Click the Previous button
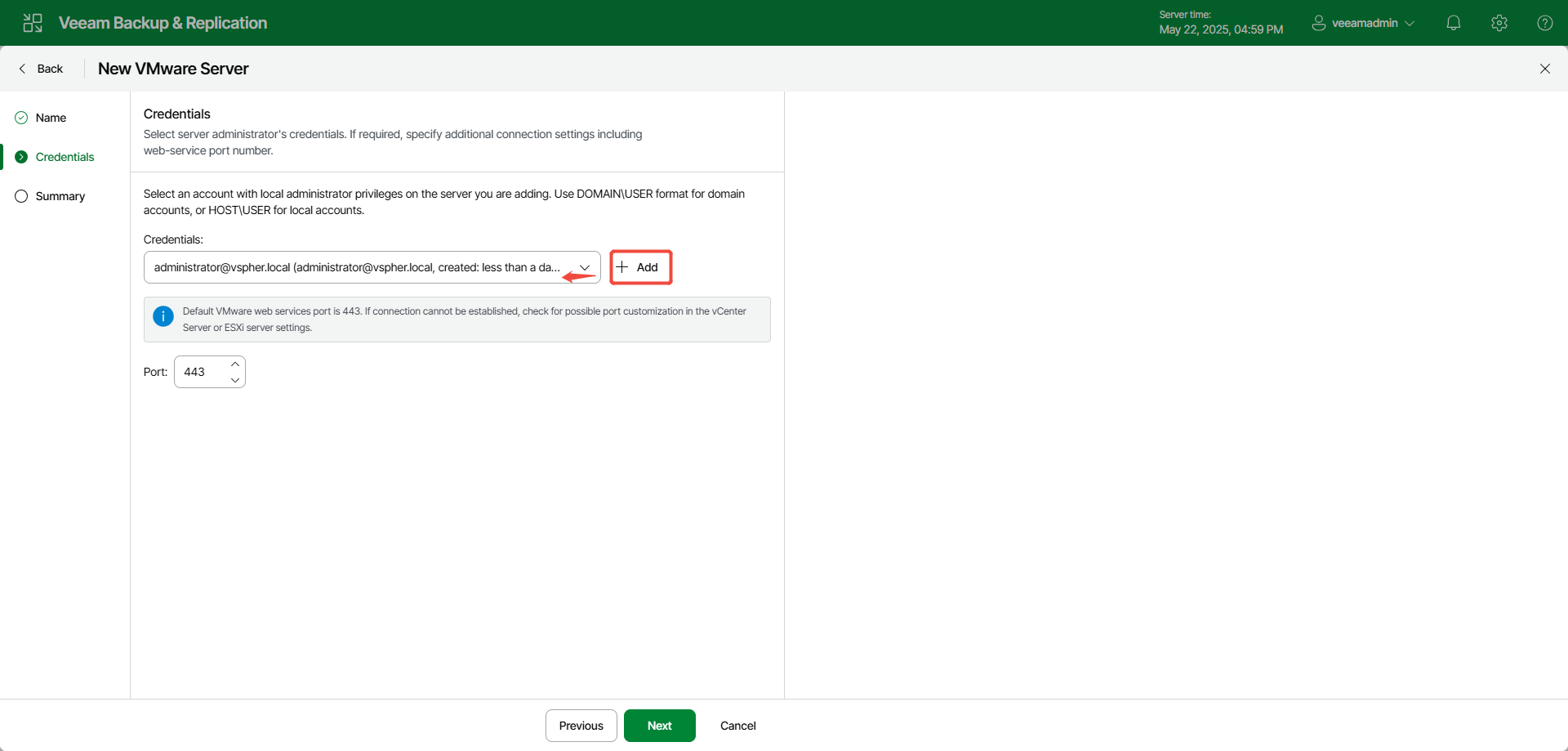This screenshot has width=1568, height=751. click(581, 726)
